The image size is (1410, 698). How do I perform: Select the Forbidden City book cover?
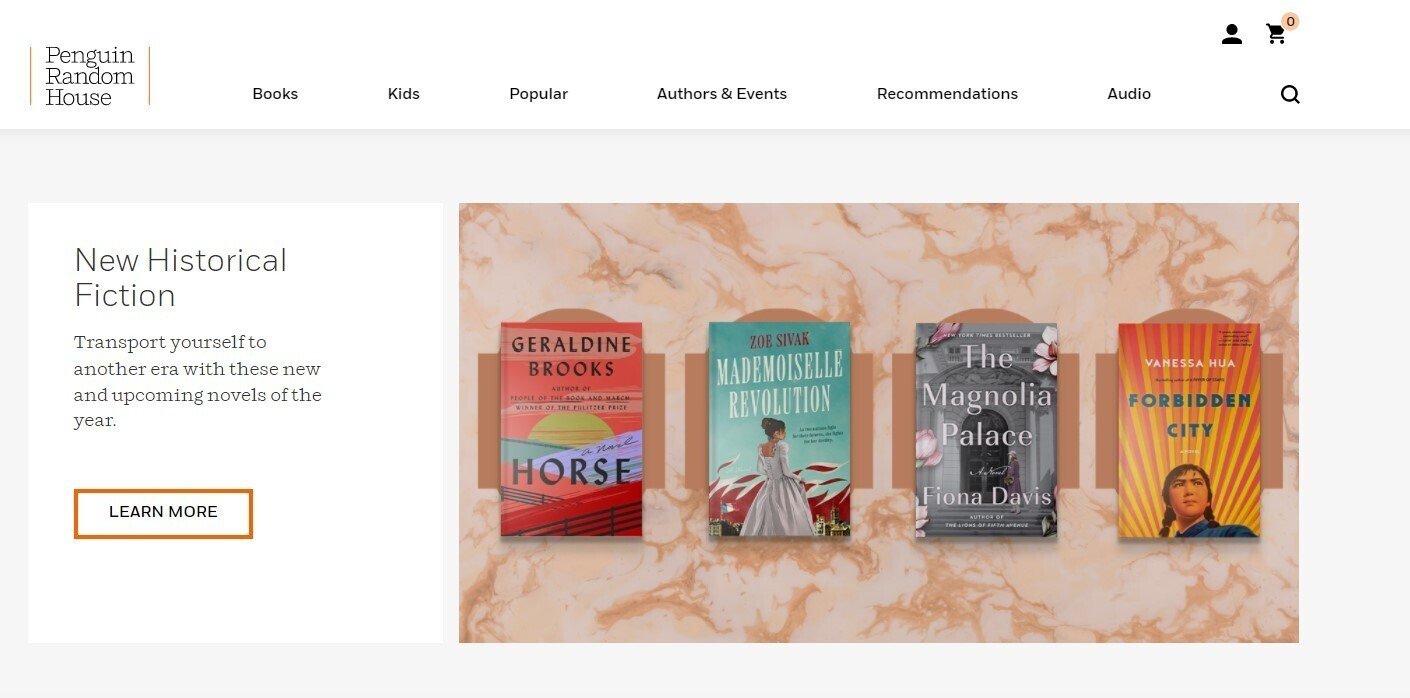pos(1189,430)
